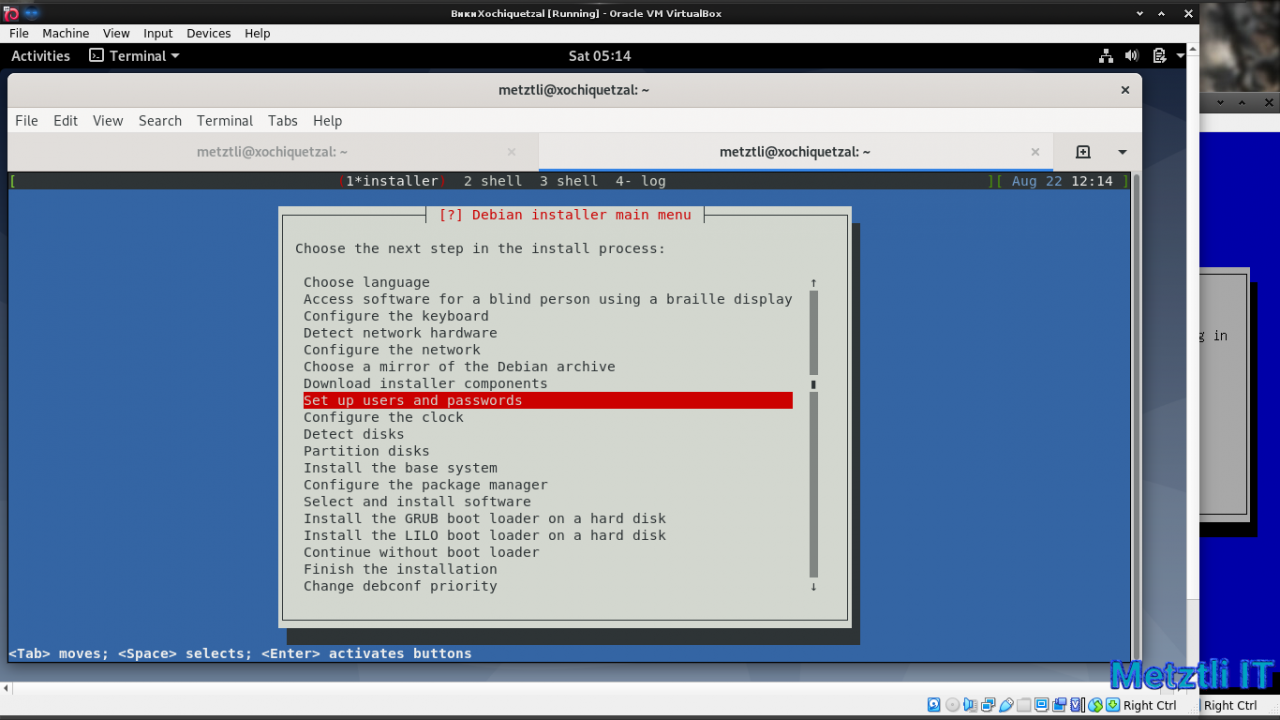Image resolution: width=1280 pixels, height=720 pixels.
Task: Open the audio status icon in VirtualBox
Action: tap(970, 705)
